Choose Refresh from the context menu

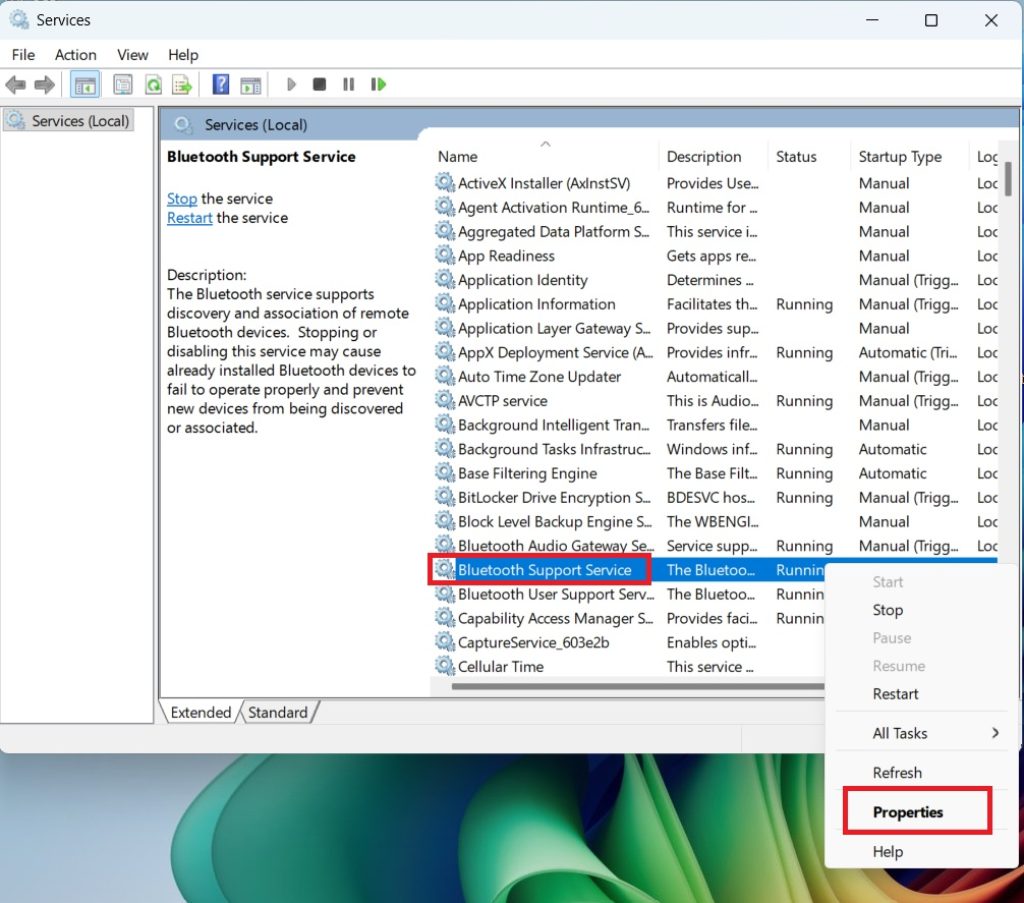pos(921,772)
